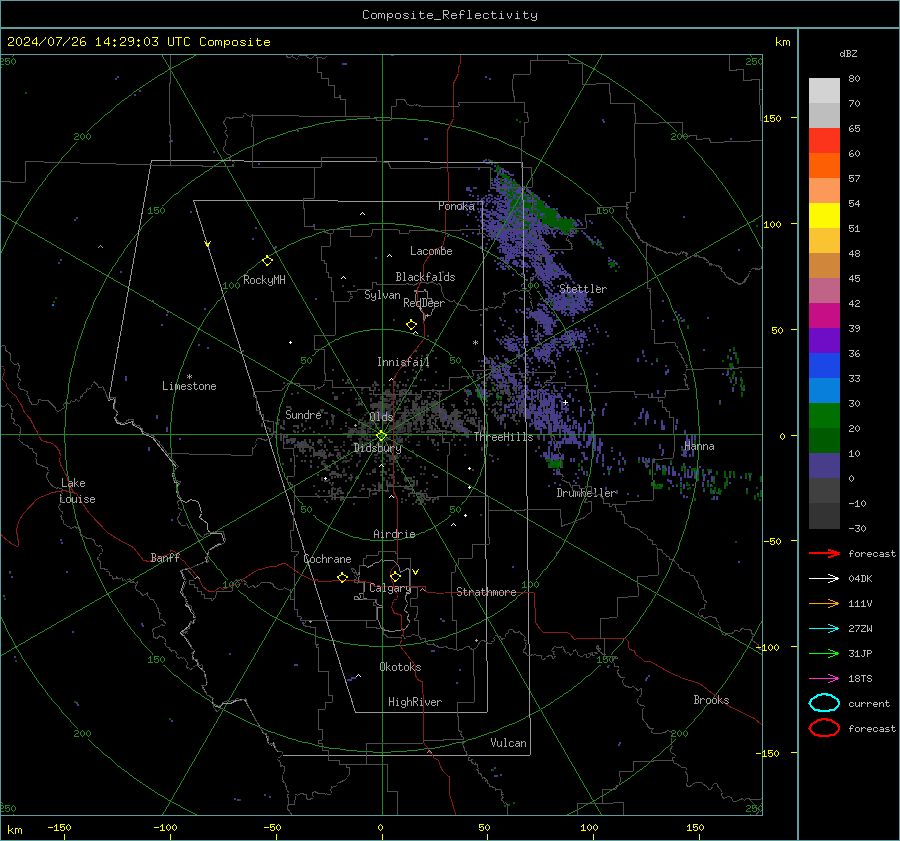This screenshot has width=900, height=841.
Task: Select the purple 36-39 dBZ color swatch
Action: (x=824, y=340)
